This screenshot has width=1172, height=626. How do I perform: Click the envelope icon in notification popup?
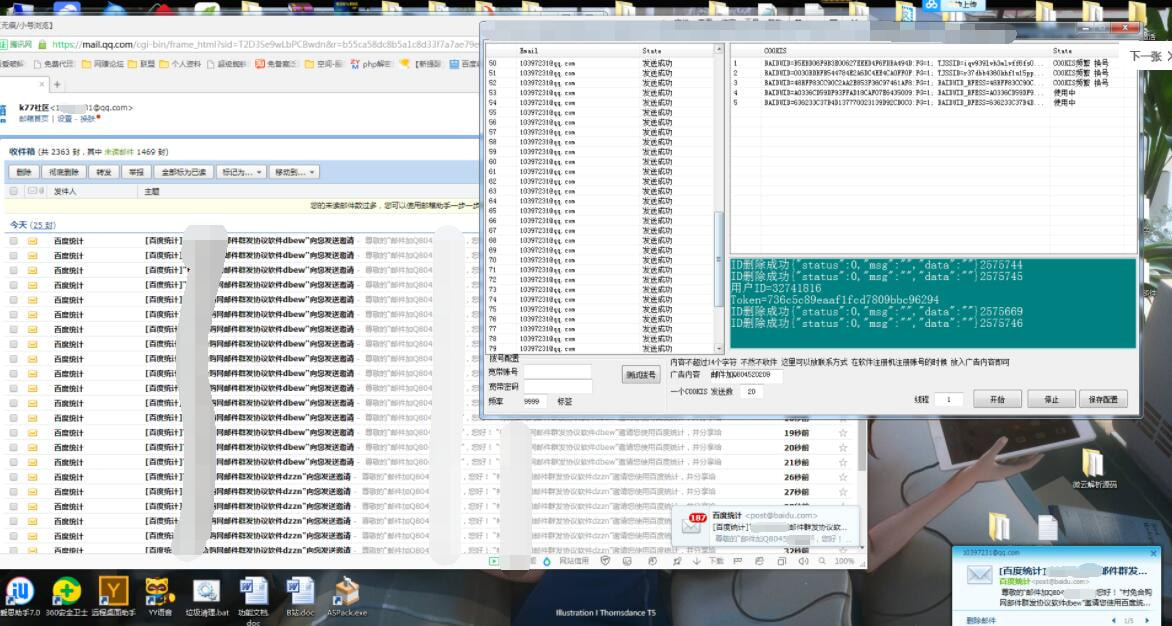[x=979, y=574]
